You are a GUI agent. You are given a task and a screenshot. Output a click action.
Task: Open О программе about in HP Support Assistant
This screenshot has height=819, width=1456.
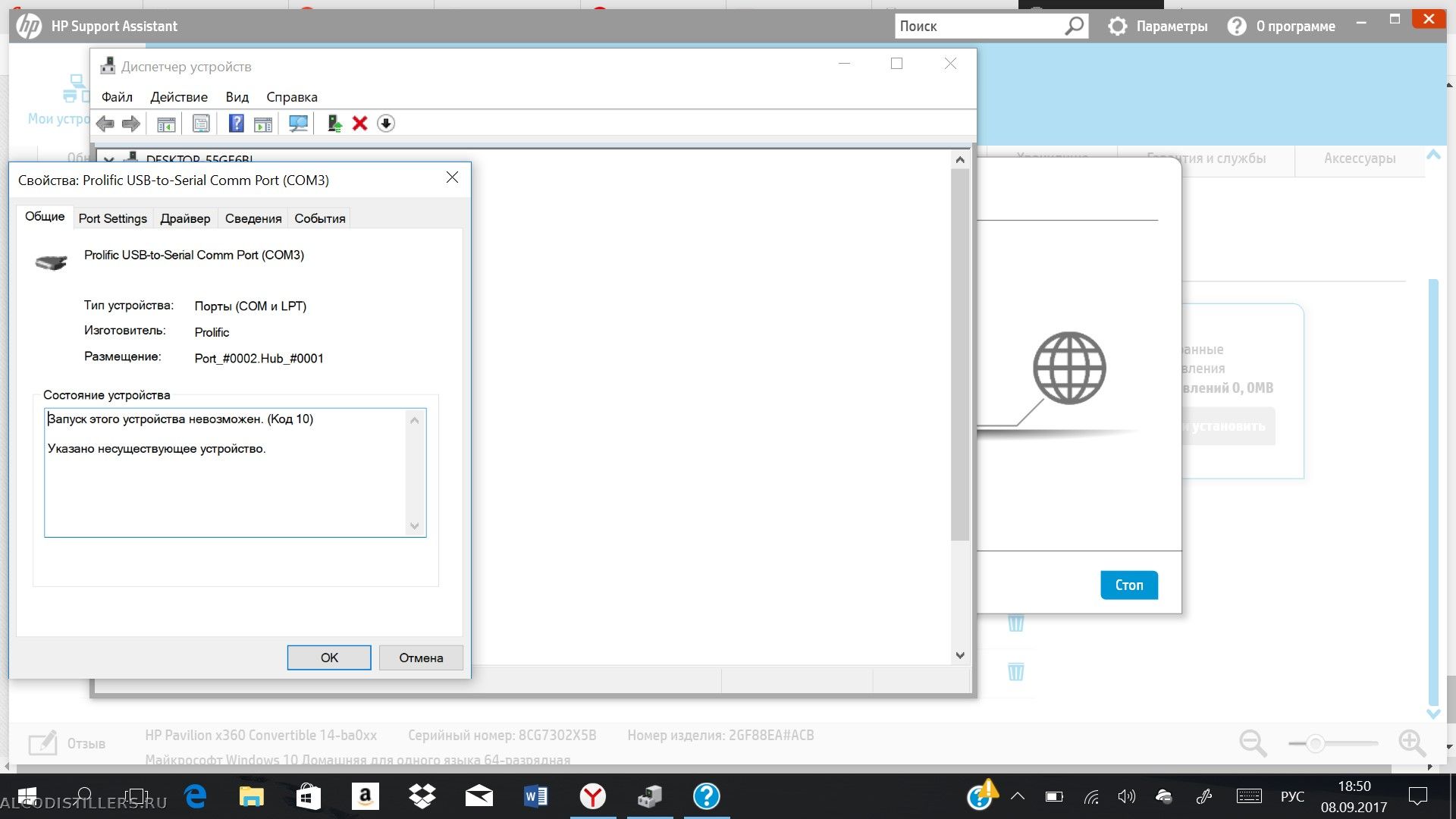(x=1282, y=27)
